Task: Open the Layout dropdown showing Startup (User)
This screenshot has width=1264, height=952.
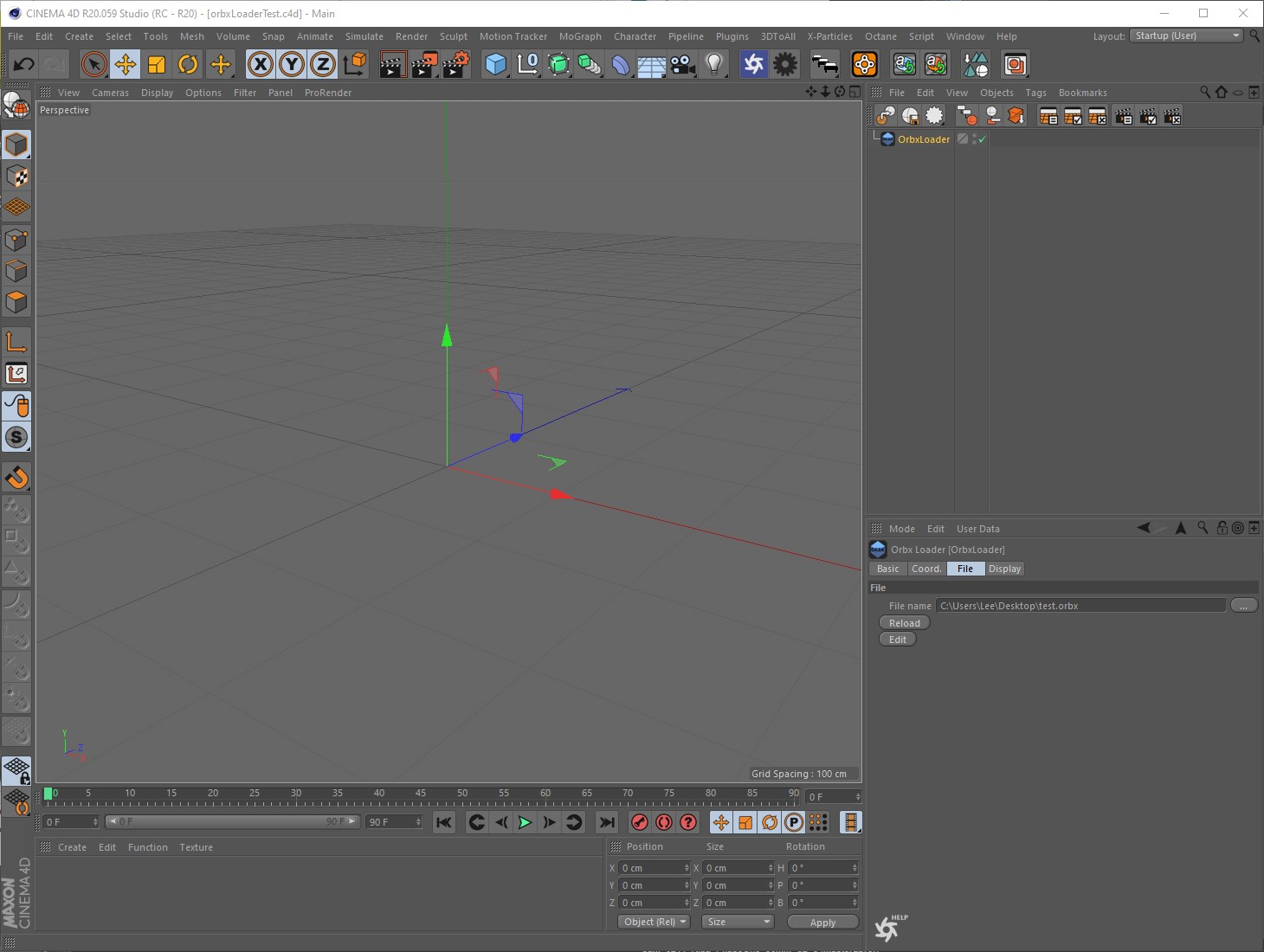Action: [x=1187, y=35]
